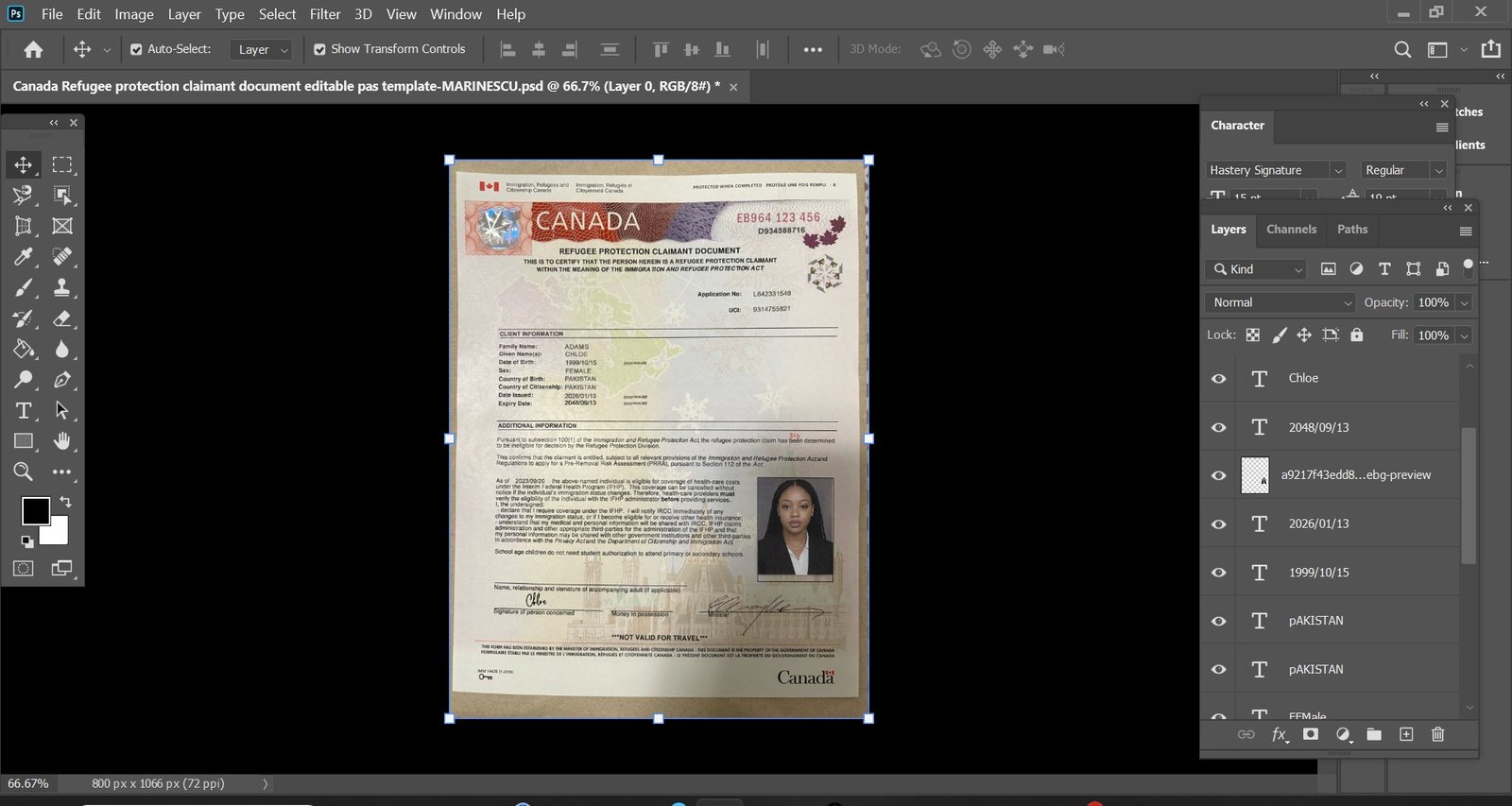The width and height of the screenshot is (1512, 806).
Task: Open the Image menu
Action: [134, 14]
